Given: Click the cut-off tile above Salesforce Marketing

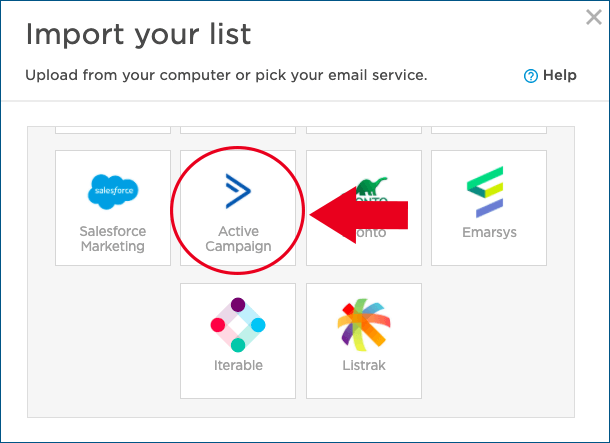Looking at the screenshot, I should 113,129.
